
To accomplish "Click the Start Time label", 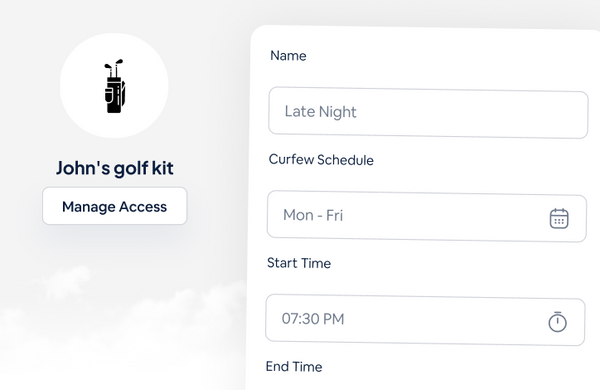I will tap(299, 263).
